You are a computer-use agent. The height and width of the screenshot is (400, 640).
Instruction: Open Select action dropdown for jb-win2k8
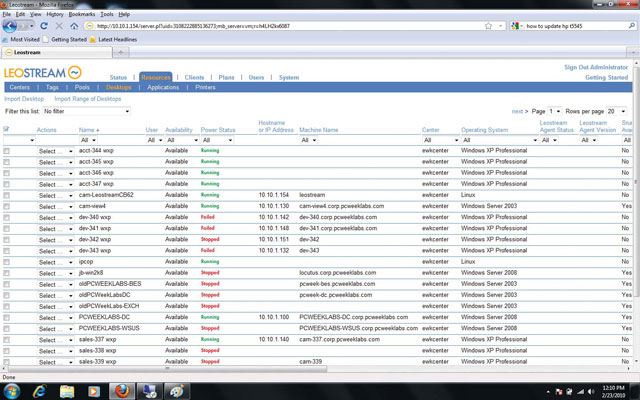coord(55,273)
